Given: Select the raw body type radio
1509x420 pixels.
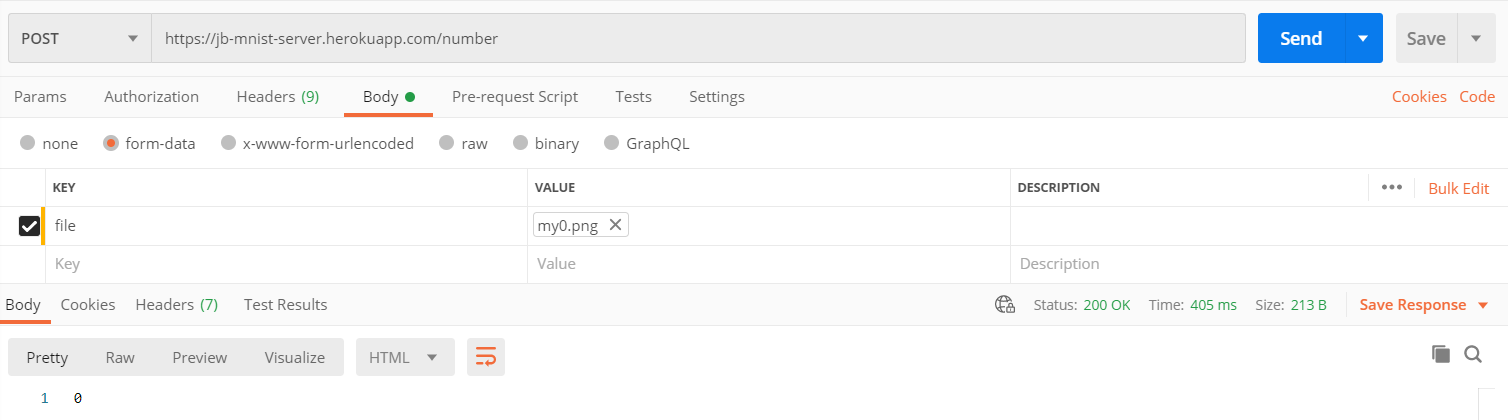Looking at the screenshot, I should (446, 143).
